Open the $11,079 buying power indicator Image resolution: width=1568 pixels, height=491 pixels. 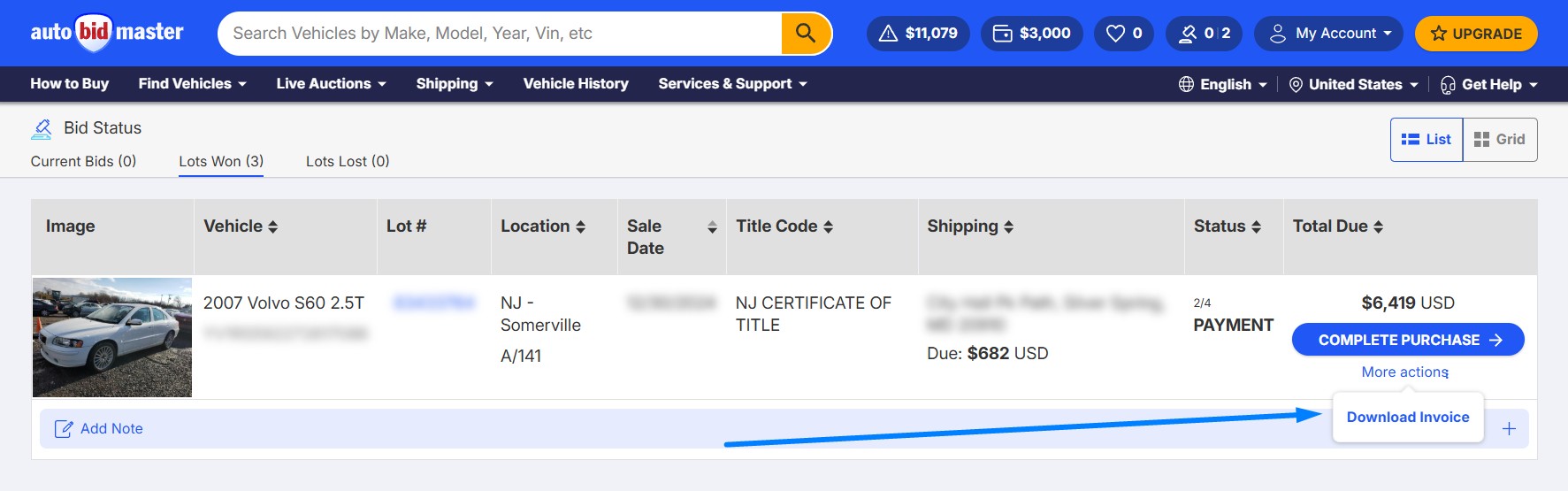click(918, 34)
